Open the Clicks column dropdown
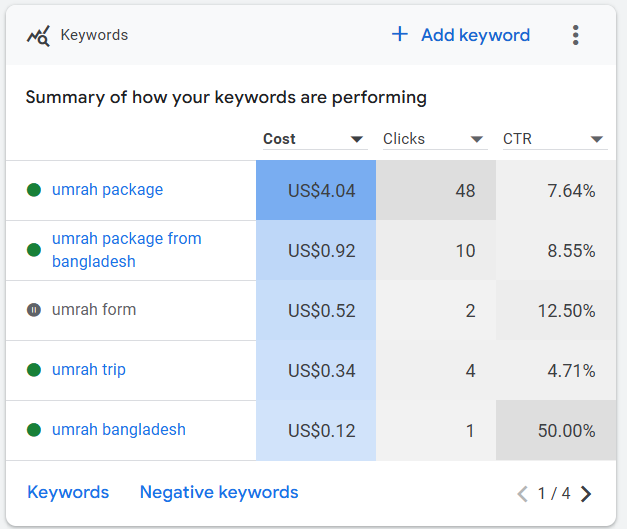 point(477,140)
